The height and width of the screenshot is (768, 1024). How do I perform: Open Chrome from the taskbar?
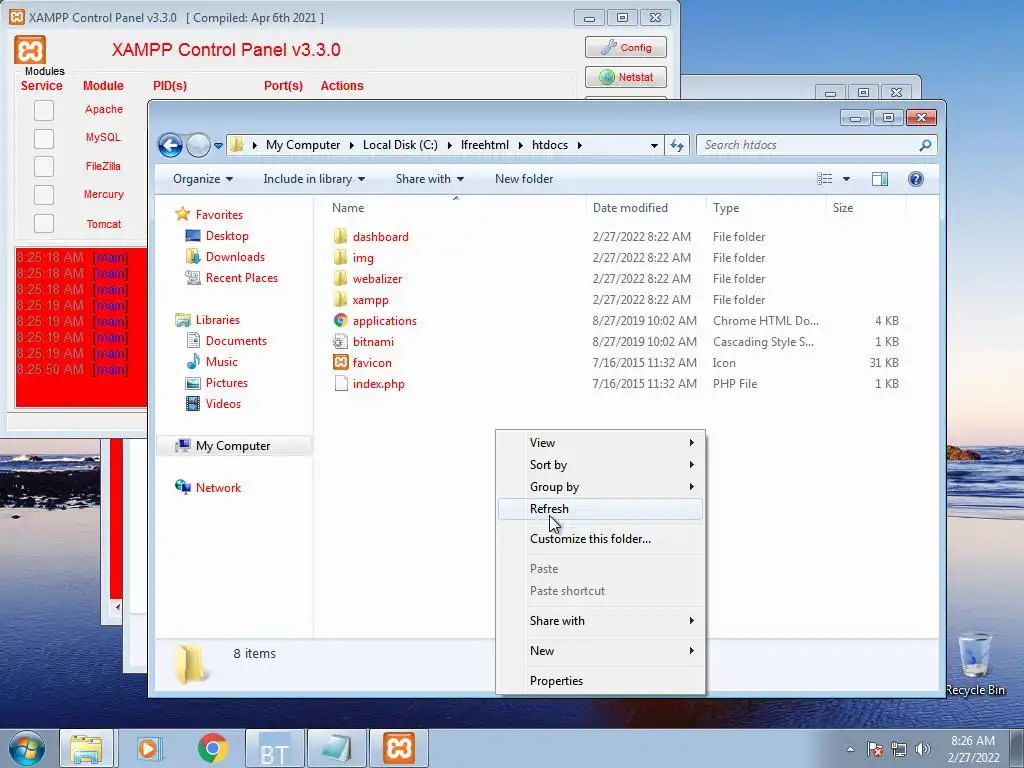(212, 748)
